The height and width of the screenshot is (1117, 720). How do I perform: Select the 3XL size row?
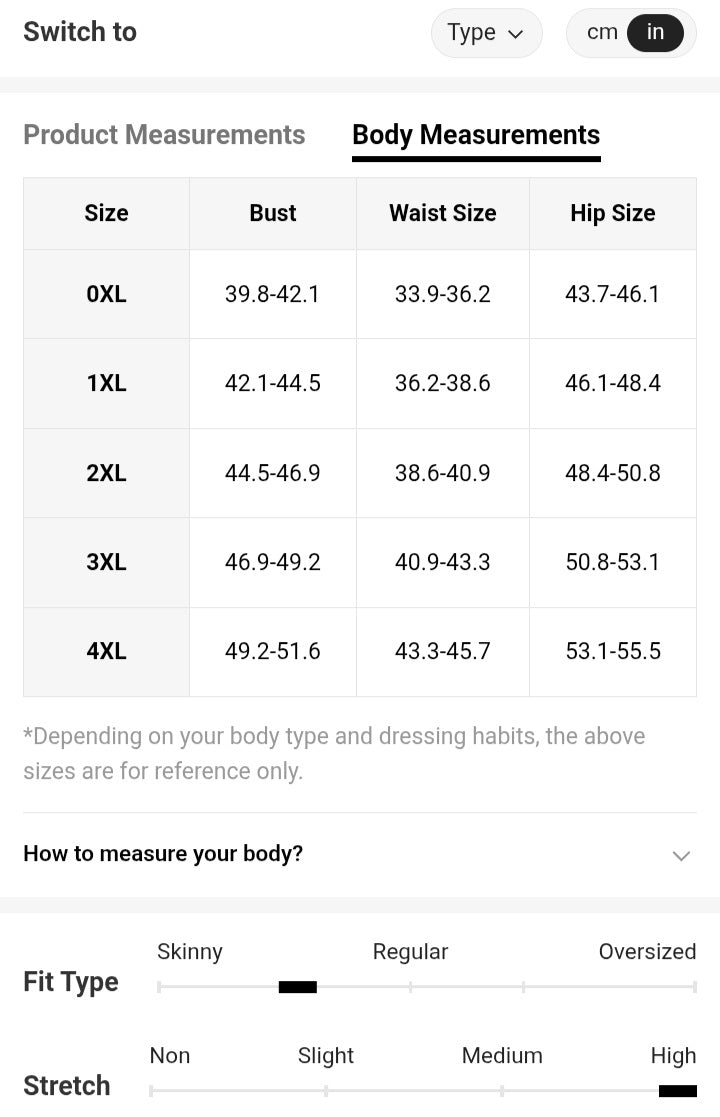click(x=106, y=562)
